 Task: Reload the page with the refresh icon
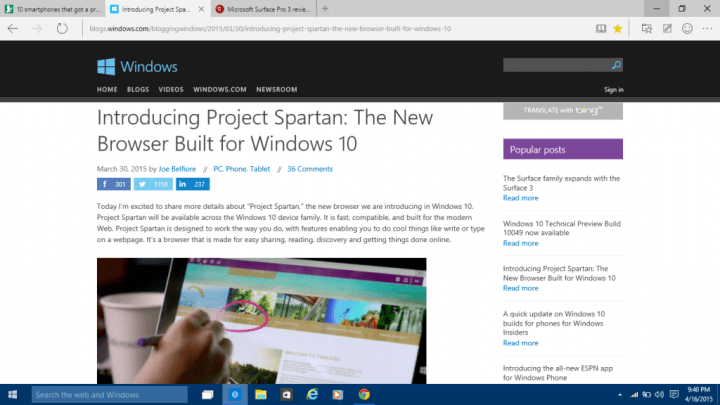62,28
